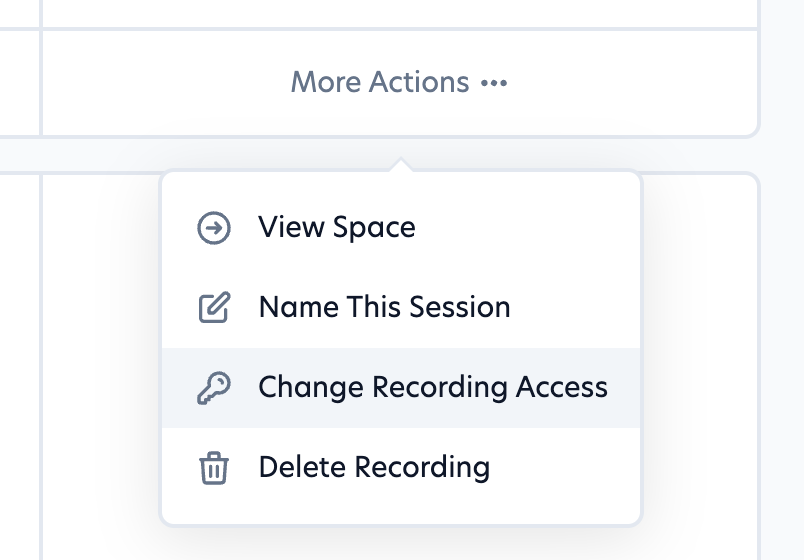Click the More Actions text label

click(x=379, y=83)
